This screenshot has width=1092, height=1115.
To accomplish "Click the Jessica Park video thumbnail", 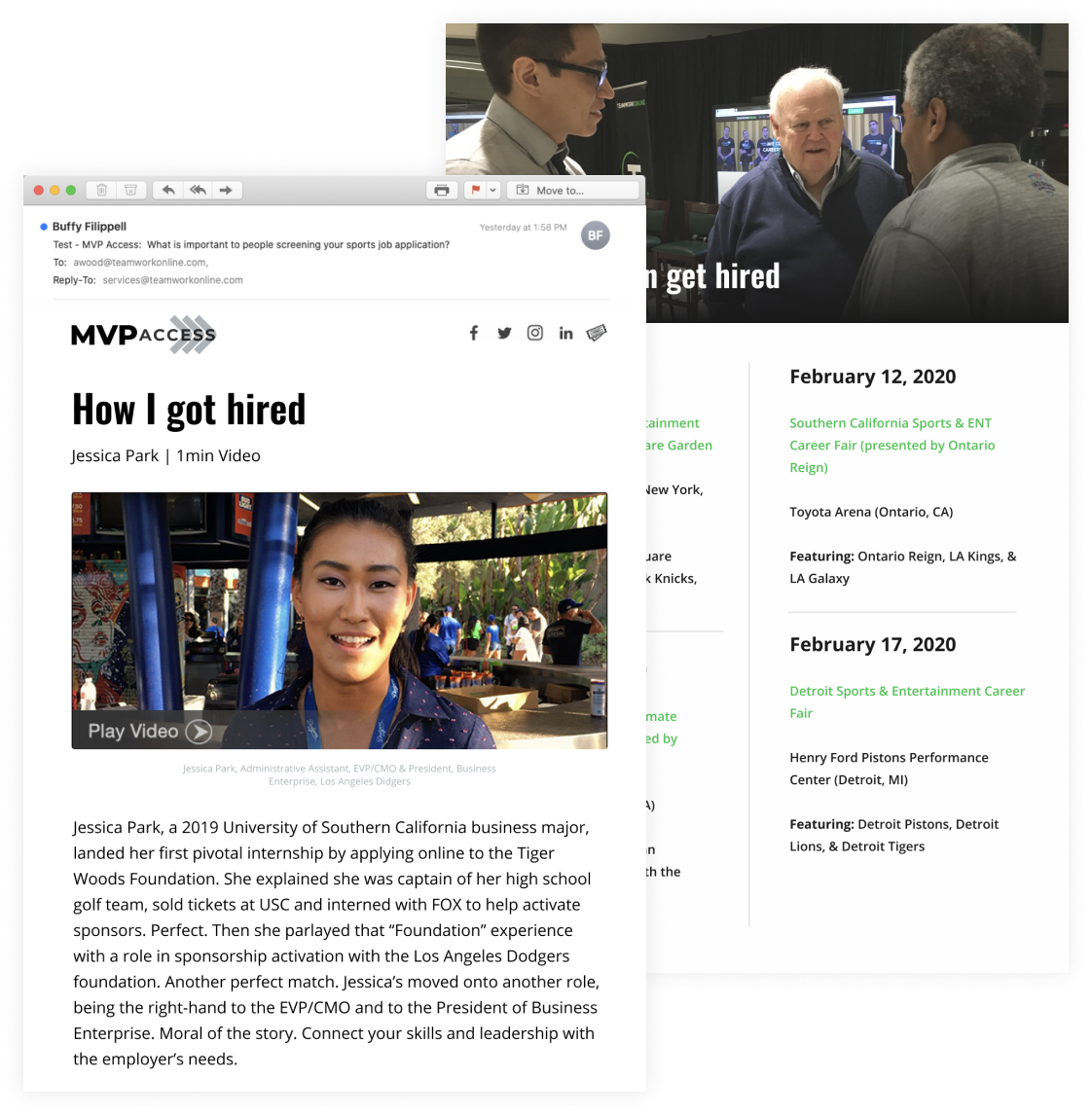I will 340,620.
